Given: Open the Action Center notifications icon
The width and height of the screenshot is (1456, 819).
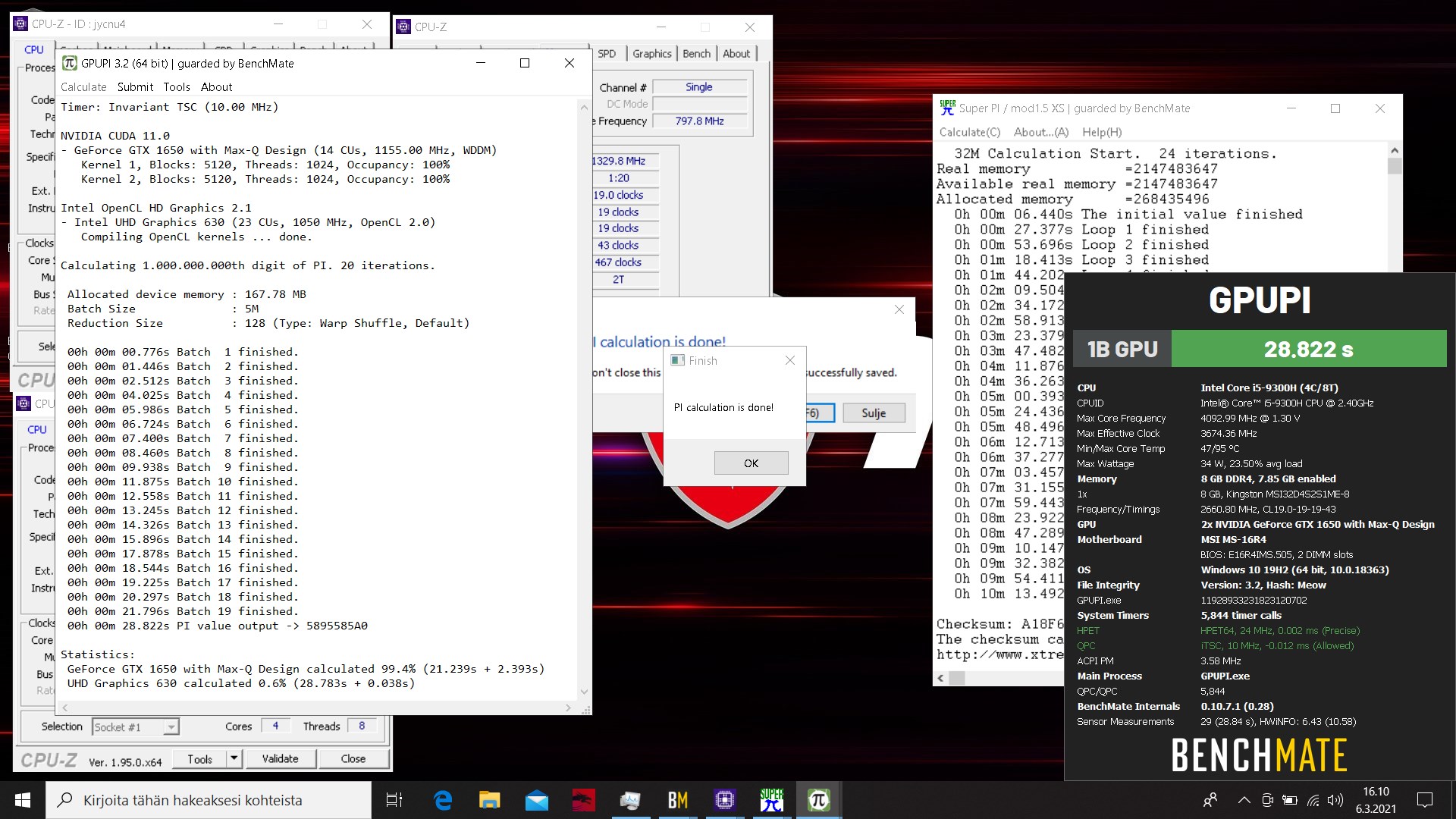Looking at the screenshot, I should (x=1425, y=800).
